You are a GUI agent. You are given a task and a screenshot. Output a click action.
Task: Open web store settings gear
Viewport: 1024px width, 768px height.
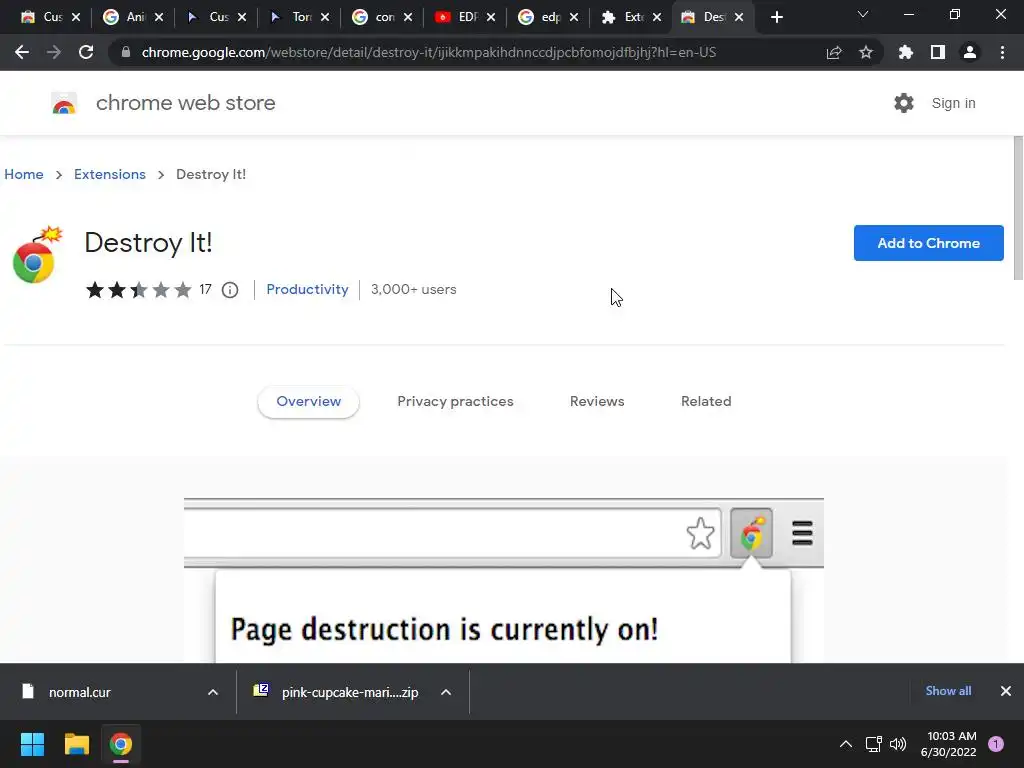pyautogui.click(x=904, y=103)
